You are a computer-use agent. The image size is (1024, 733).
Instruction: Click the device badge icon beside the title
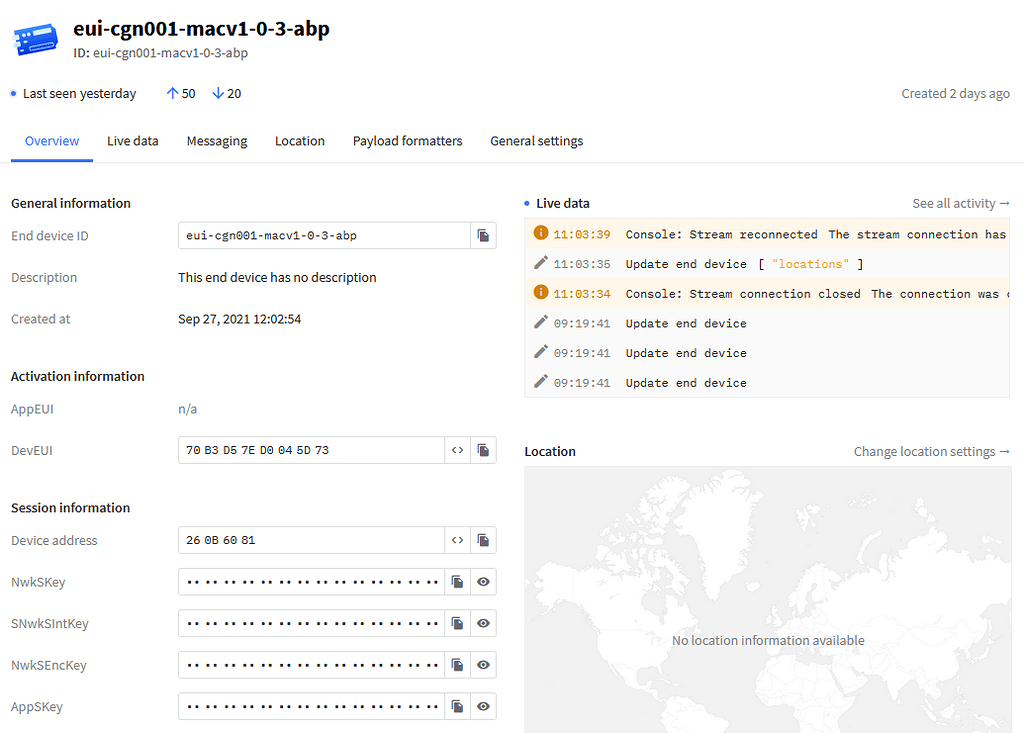coord(35,40)
